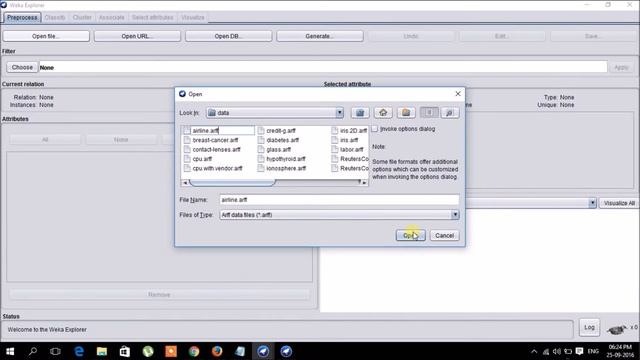Click the hypothyroid.arff file icon
Screen dimensions: 640x360
click(x=261, y=159)
